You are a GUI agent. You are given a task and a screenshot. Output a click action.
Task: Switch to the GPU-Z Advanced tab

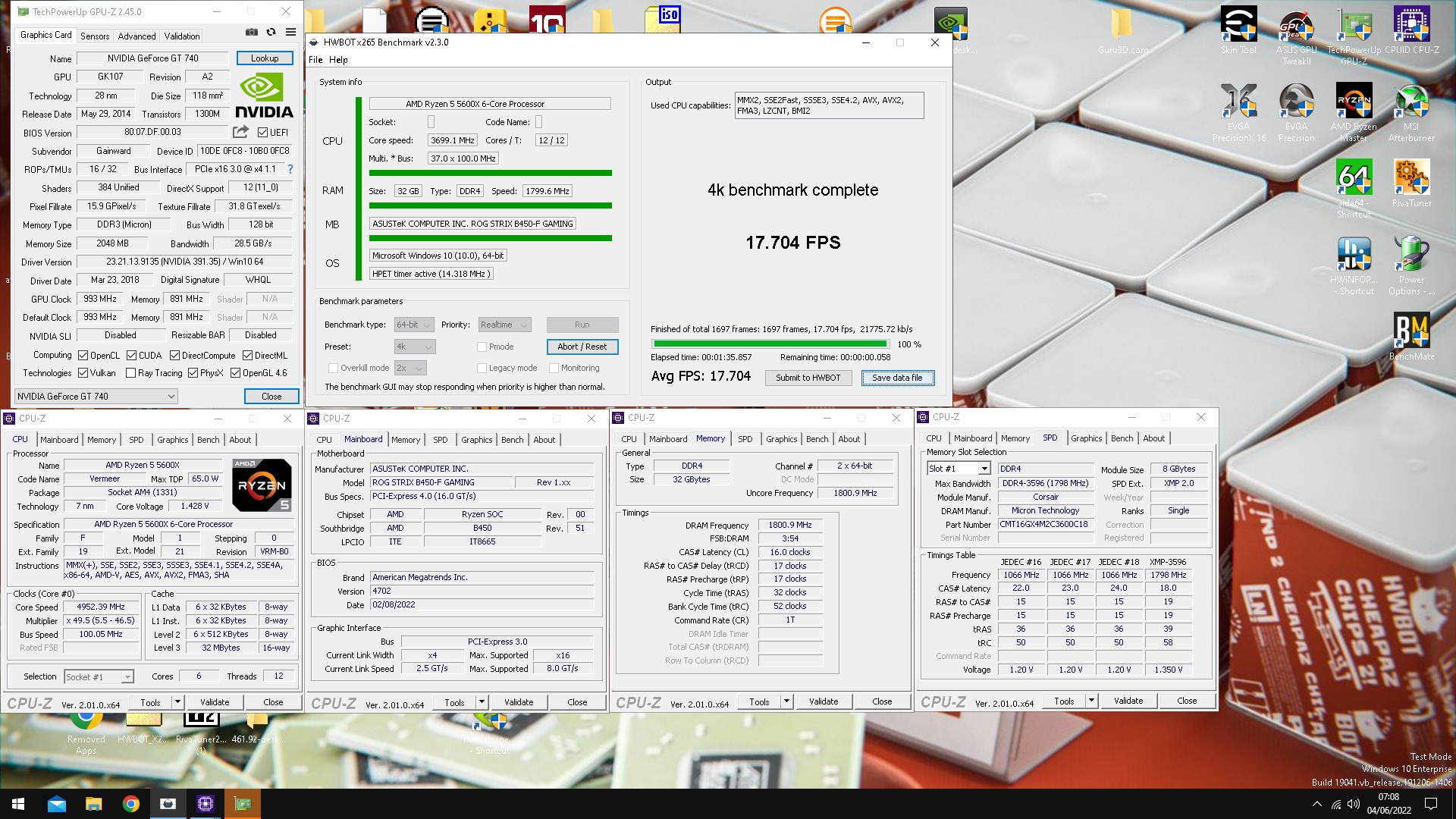coord(137,36)
